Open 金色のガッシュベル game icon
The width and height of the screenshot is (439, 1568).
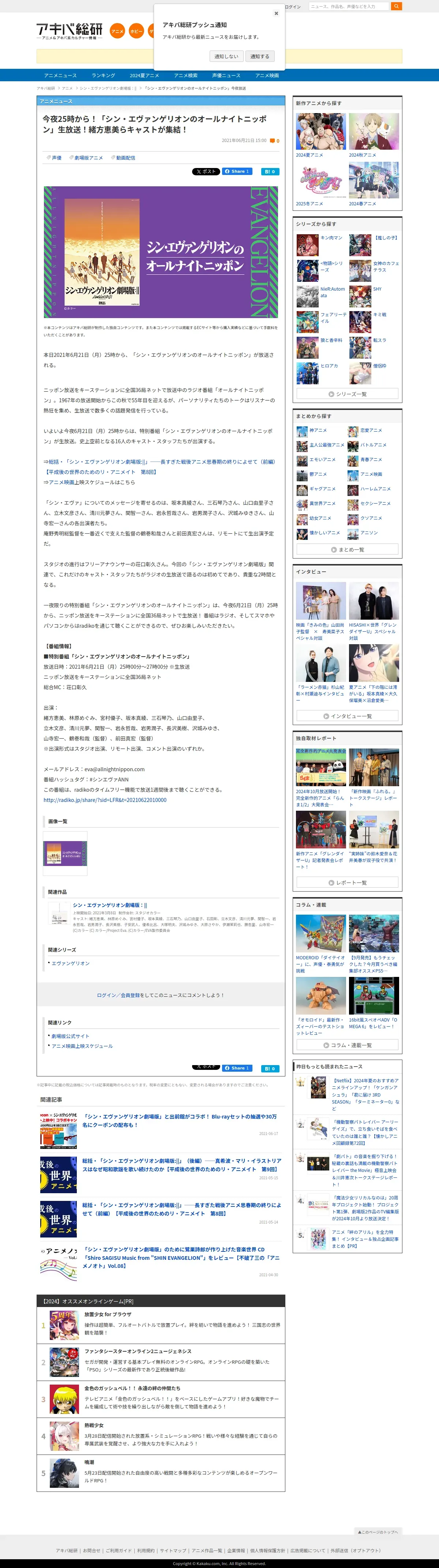(x=64, y=1399)
